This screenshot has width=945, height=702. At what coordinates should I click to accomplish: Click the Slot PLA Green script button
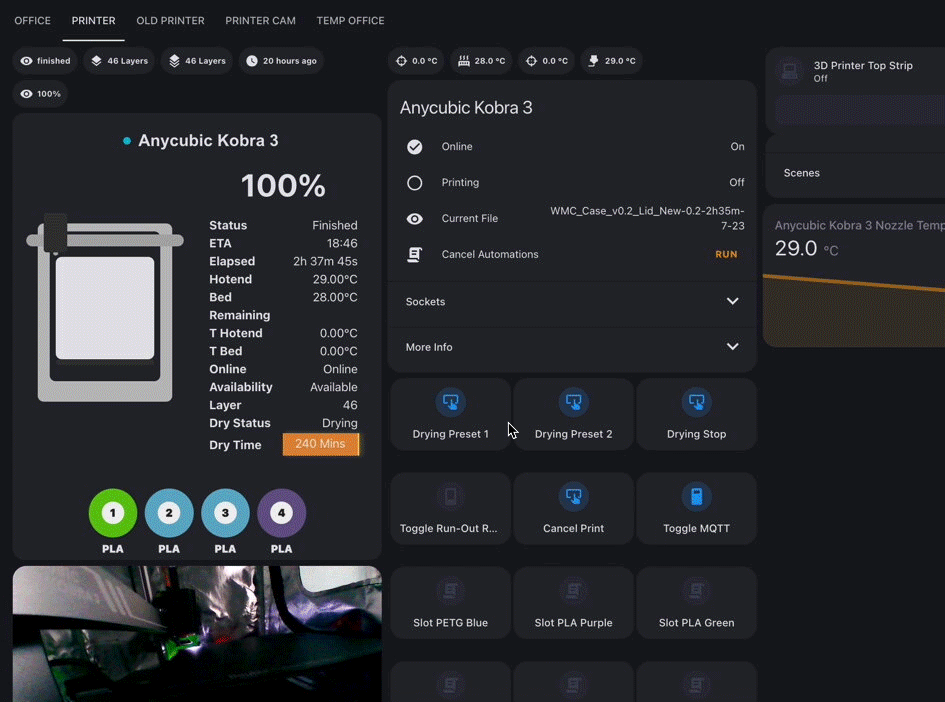point(697,603)
